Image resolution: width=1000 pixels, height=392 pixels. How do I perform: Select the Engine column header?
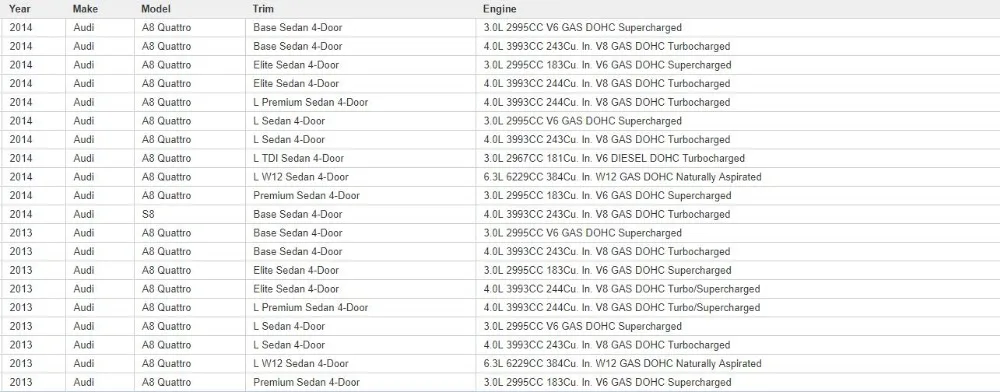click(x=499, y=9)
